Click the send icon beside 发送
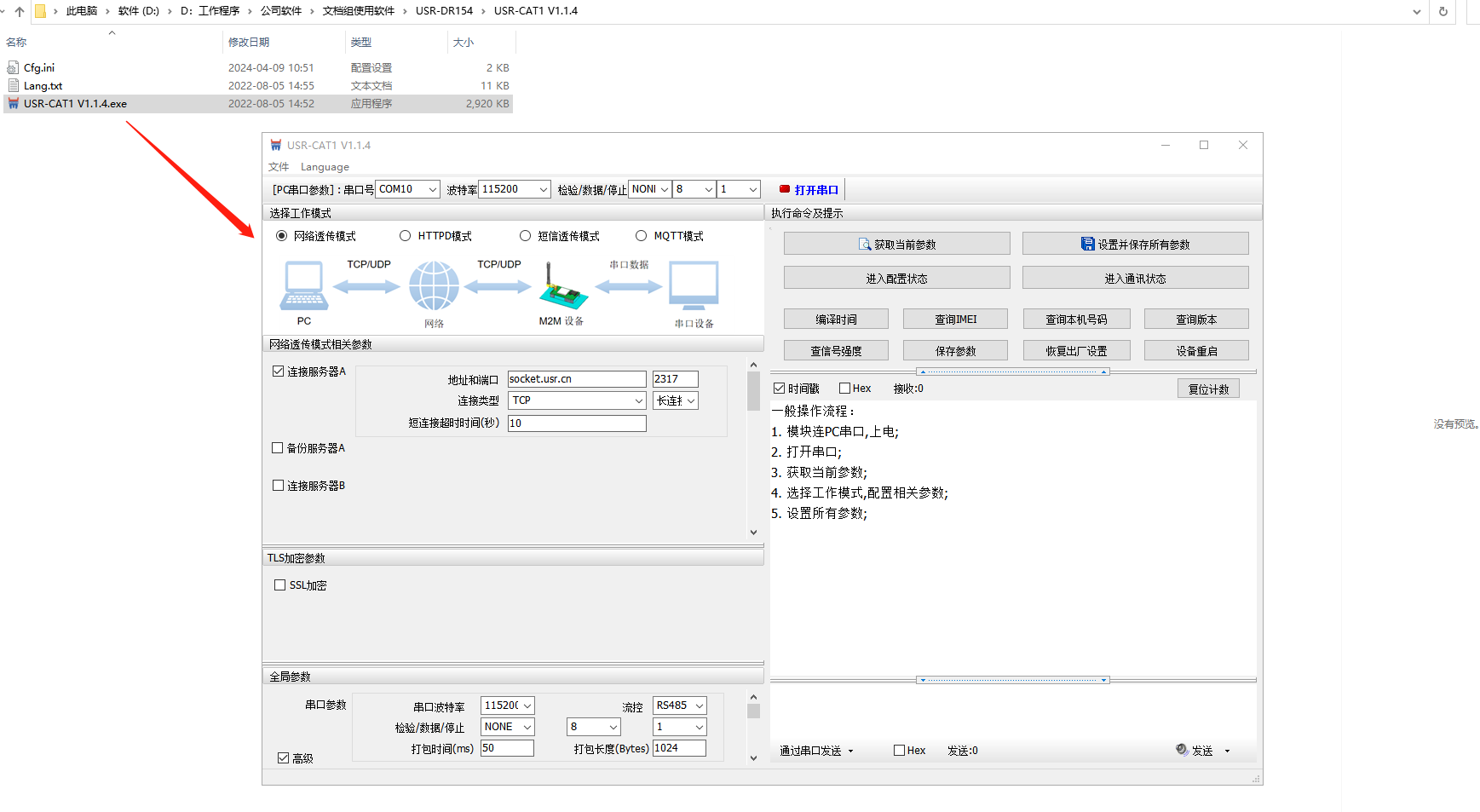The height and width of the screenshot is (812, 1480). click(1182, 750)
